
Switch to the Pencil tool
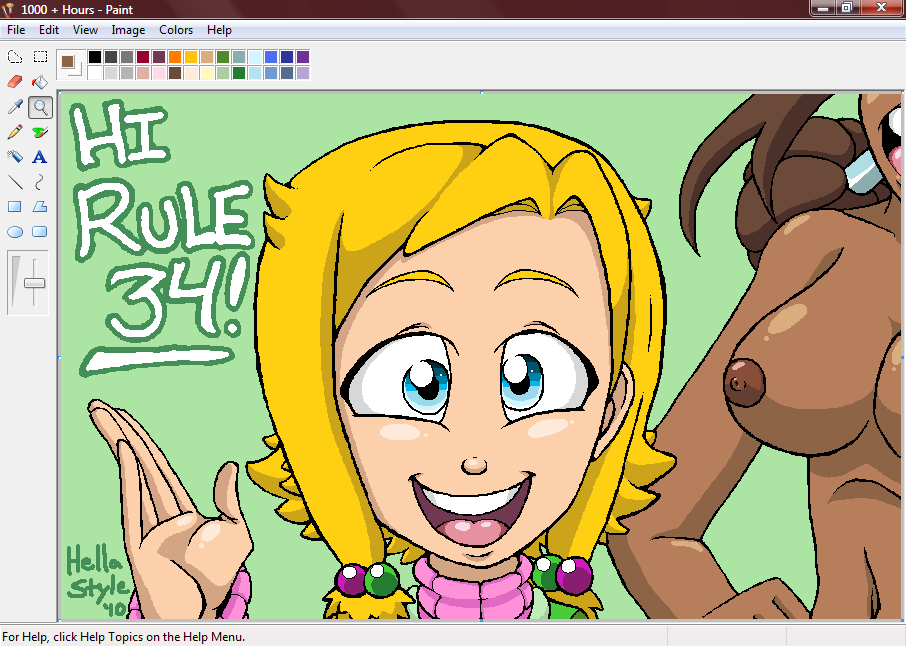(x=15, y=132)
